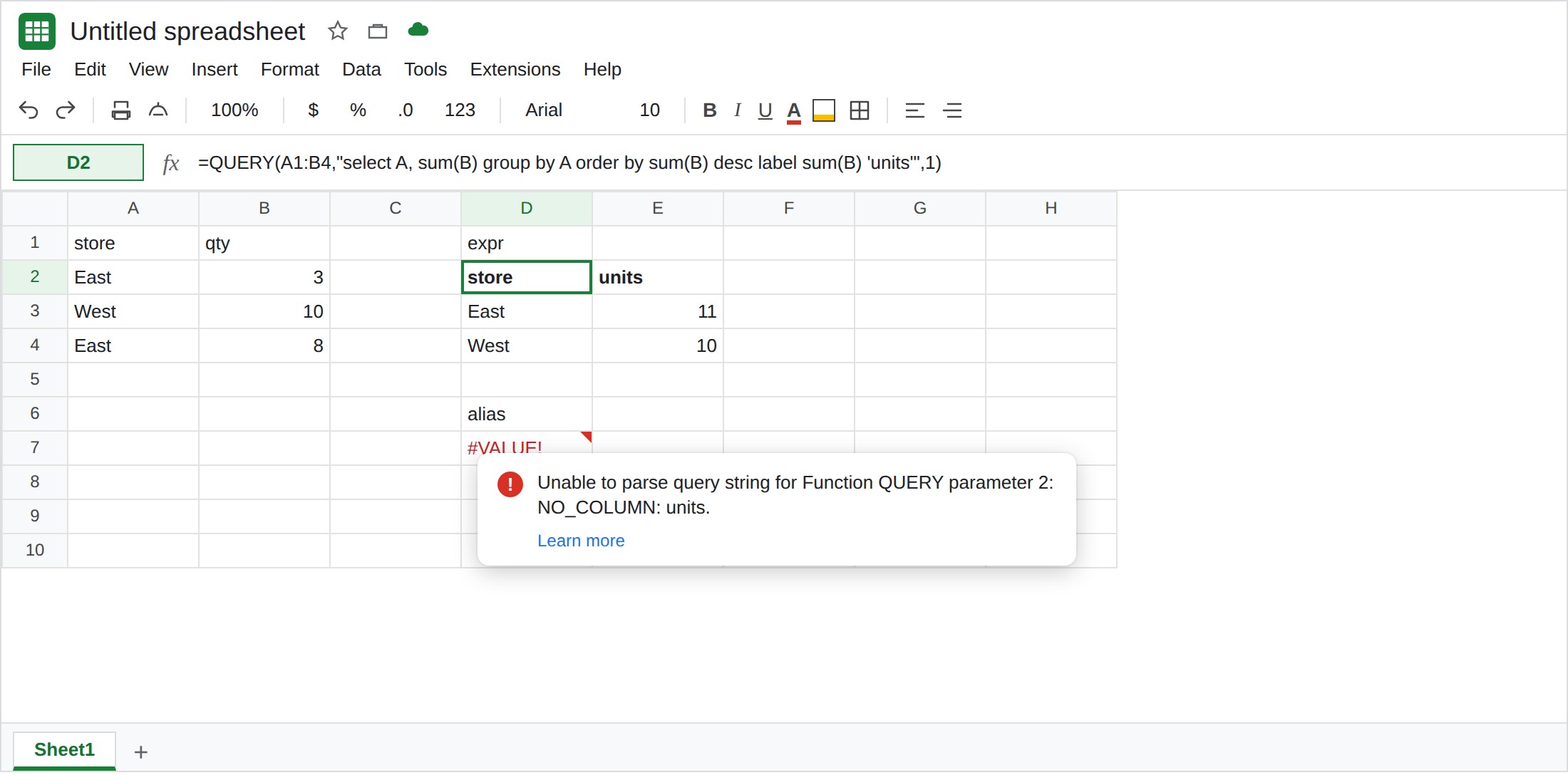Switch to Sheet1 tab
Screen dimensions: 1568x775
coord(64,750)
